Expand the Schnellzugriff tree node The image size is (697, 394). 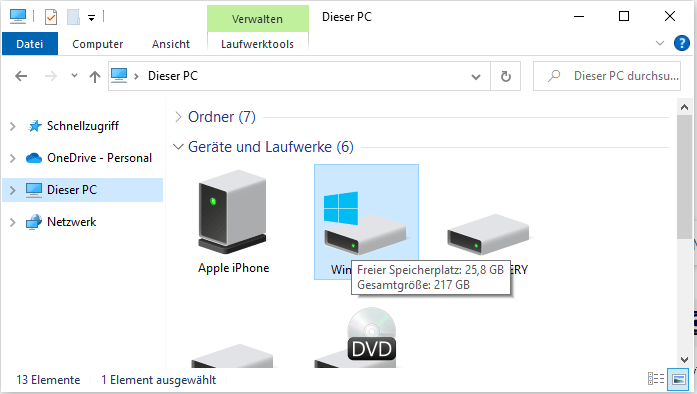point(12,126)
